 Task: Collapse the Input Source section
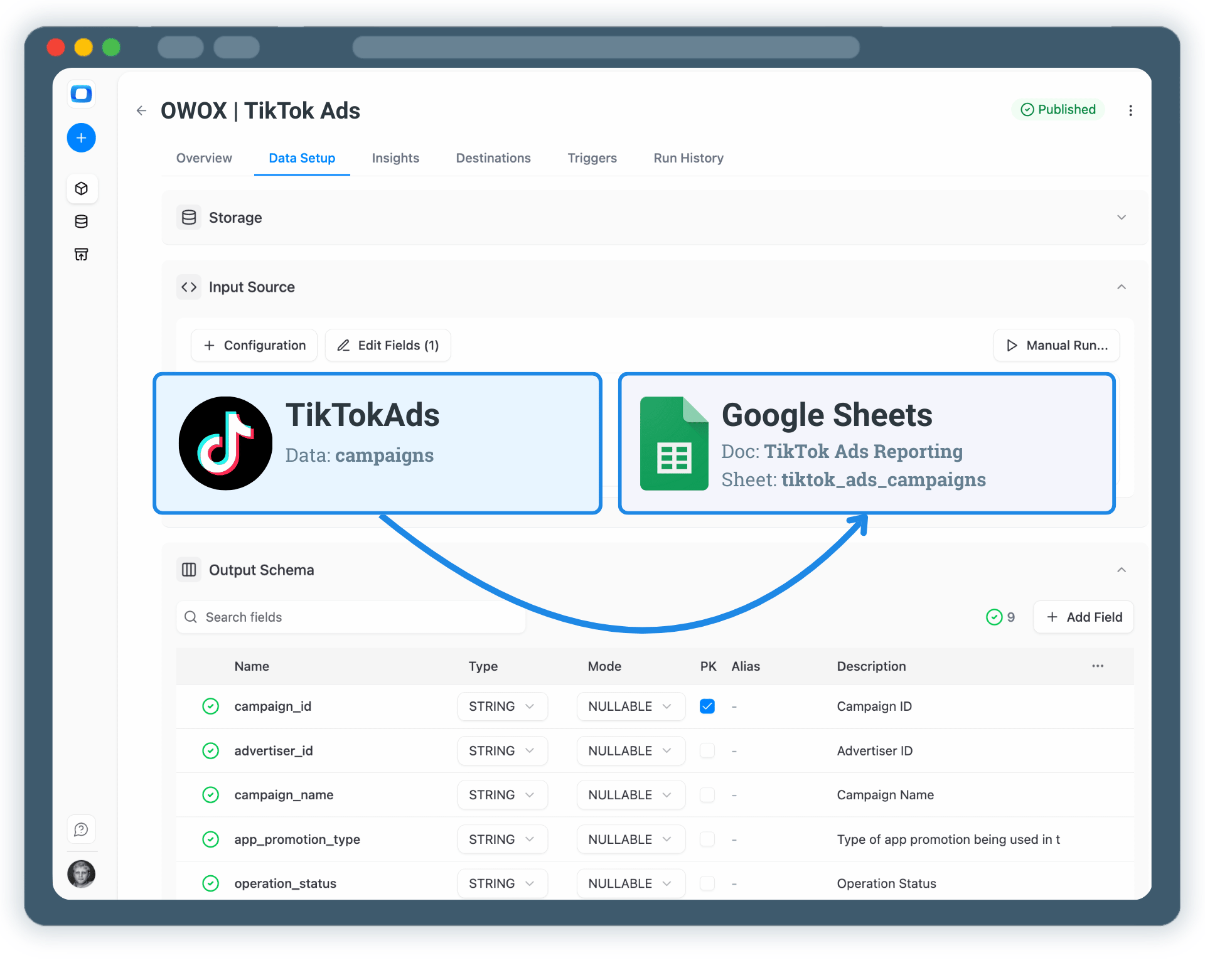tap(1122, 287)
